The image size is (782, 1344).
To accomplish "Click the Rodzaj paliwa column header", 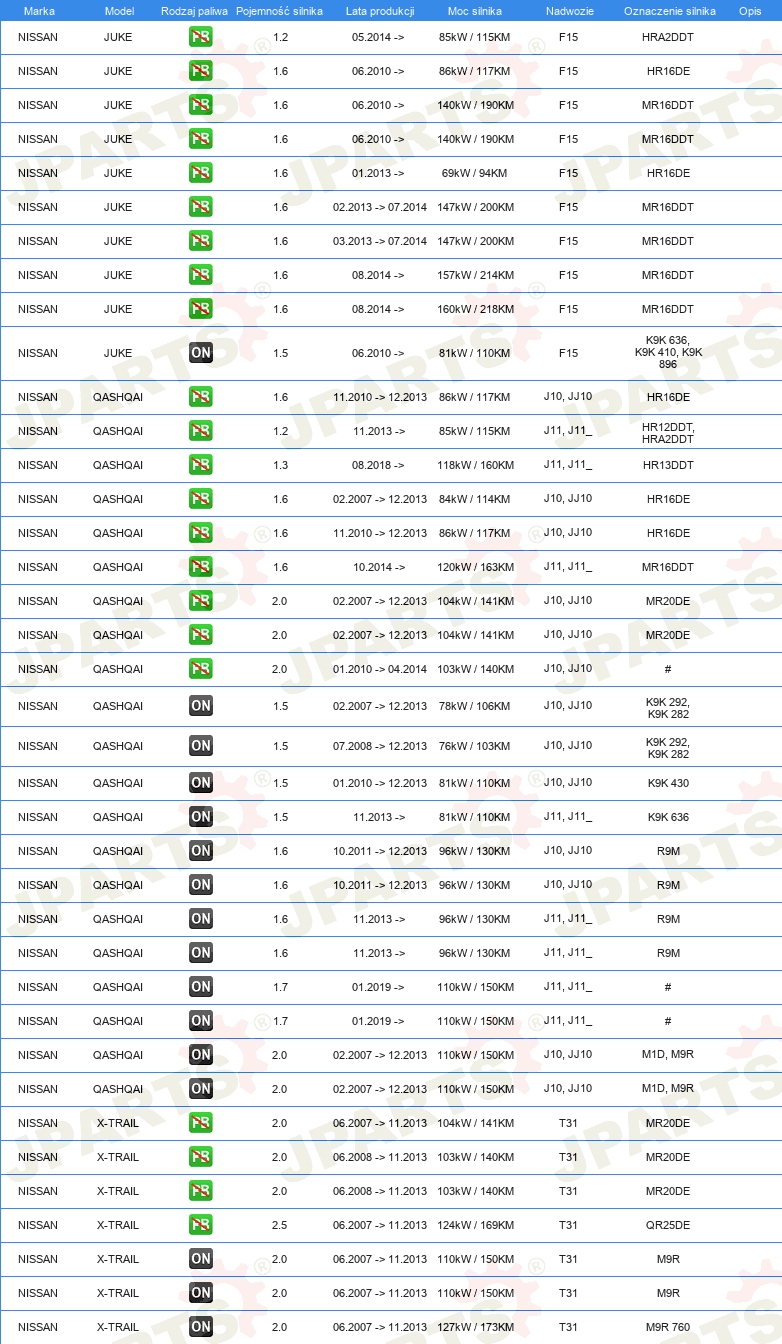I will (x=194, y=10).
